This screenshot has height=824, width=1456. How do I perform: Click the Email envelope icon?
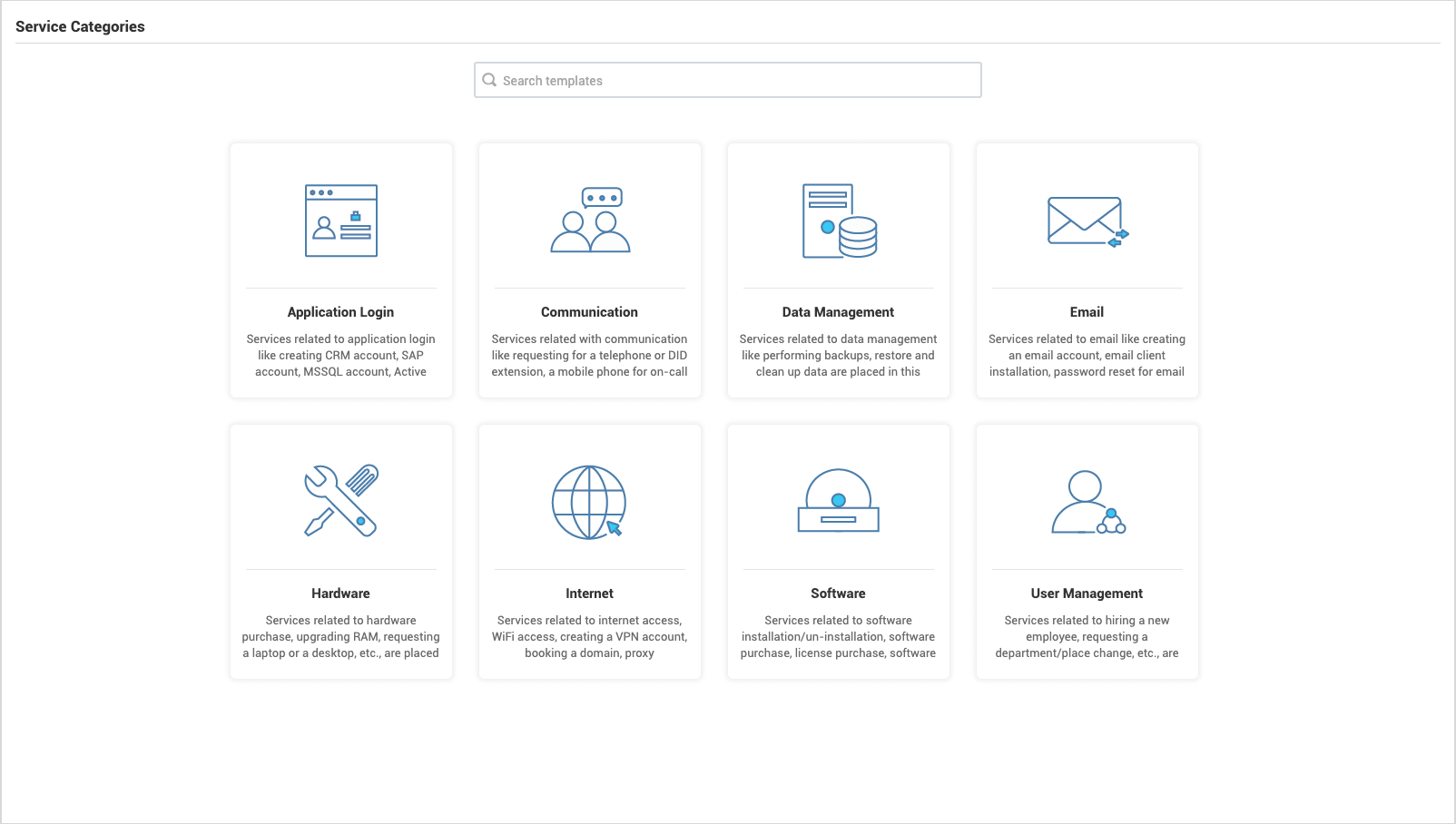click(1087, 222)
